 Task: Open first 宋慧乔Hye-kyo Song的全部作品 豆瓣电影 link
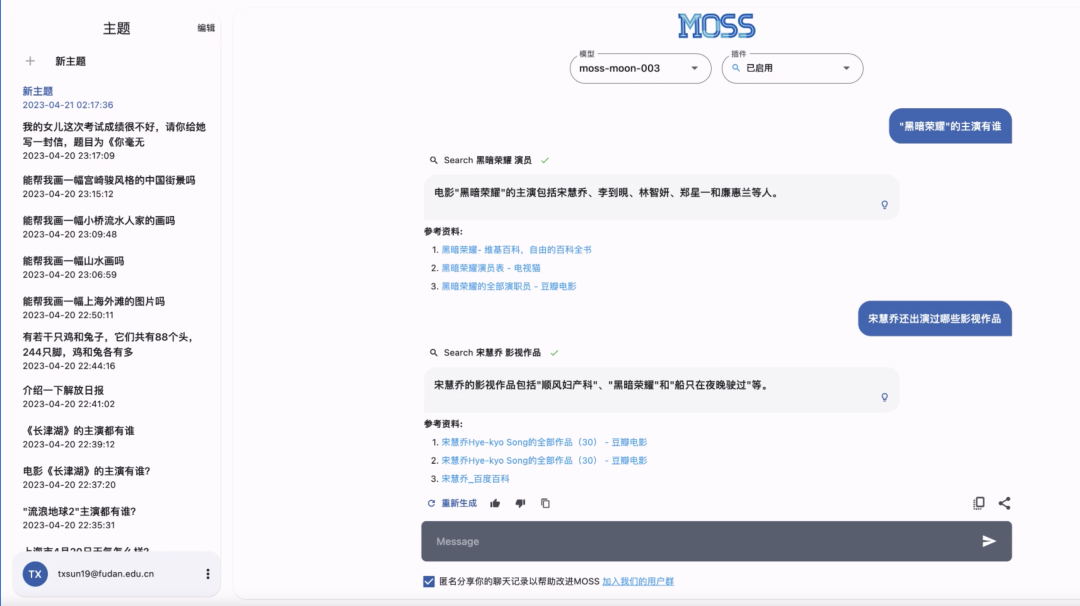pos(544,442)
